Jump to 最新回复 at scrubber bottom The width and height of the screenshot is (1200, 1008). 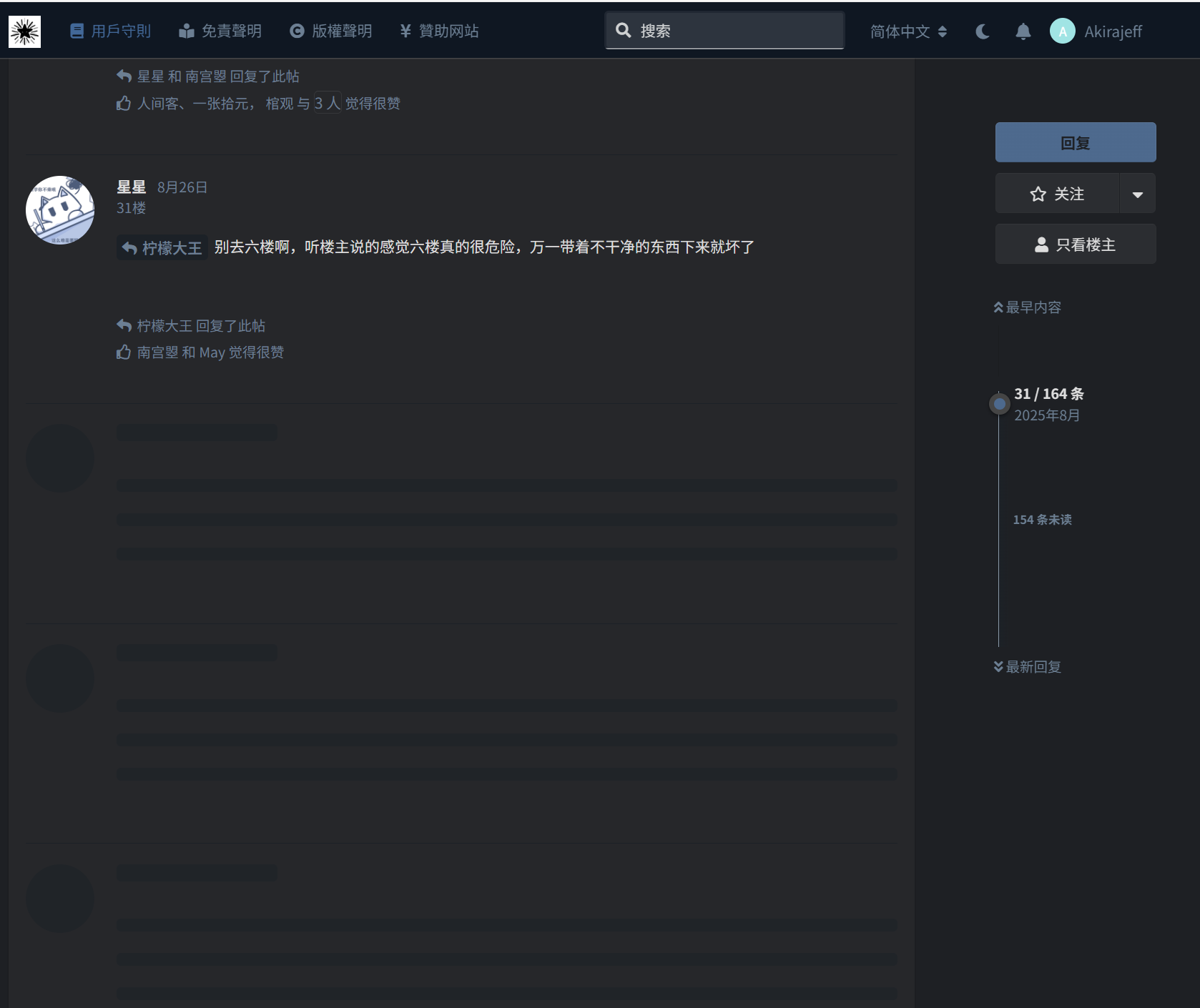1028,667
